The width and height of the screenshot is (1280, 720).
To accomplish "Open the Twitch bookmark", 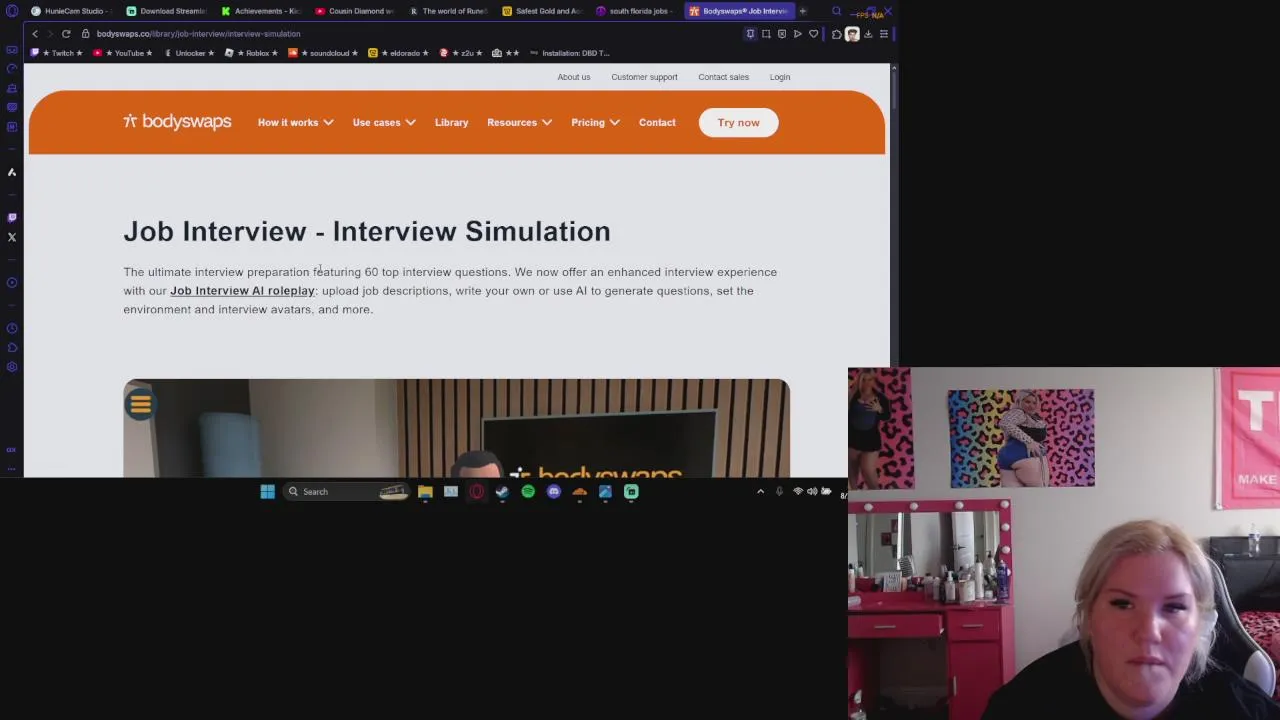I will click(x=58, y=53).
